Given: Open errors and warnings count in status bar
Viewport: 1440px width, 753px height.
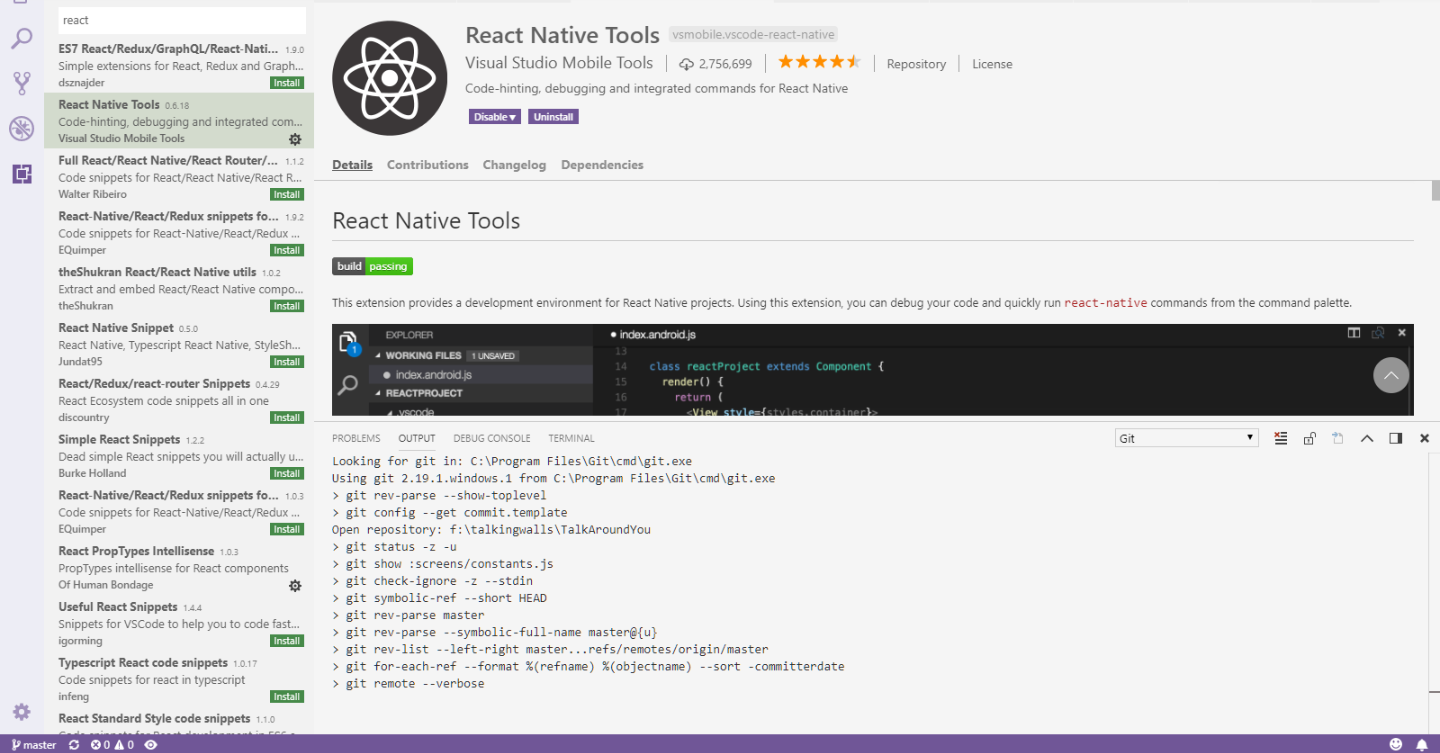Looking at the screenshot, I should (x=112, y=745).
